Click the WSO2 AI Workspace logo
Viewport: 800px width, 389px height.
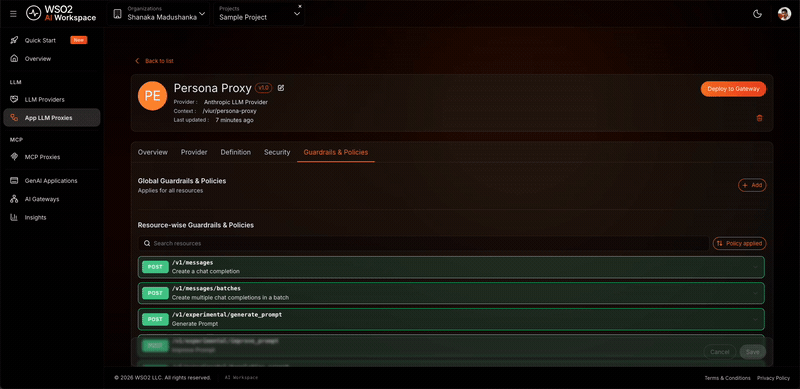coord(61,14)
